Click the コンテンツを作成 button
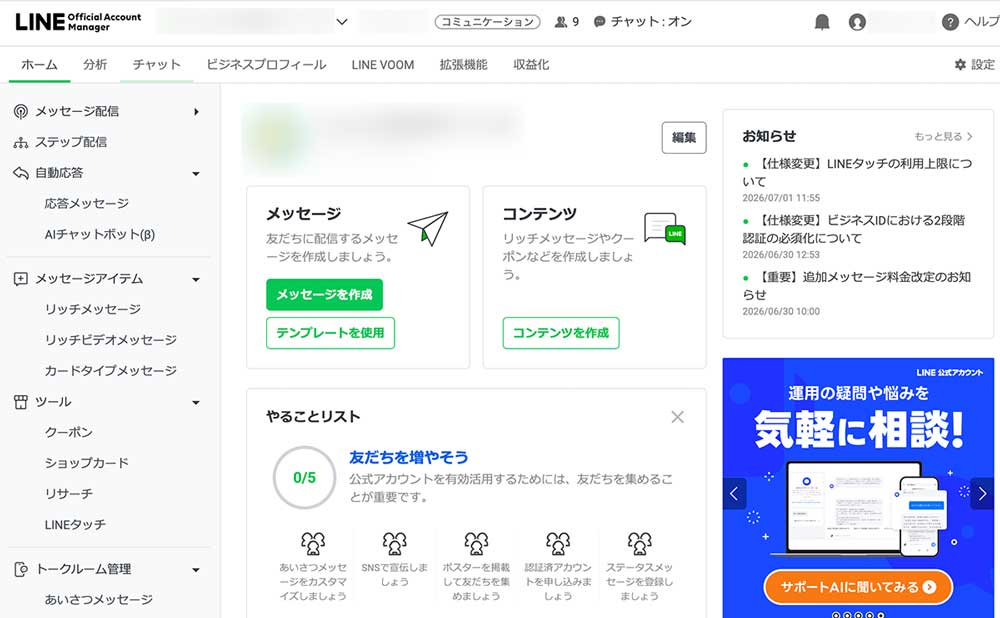This screenshot has height=618, width=1000. coord(561,333)
